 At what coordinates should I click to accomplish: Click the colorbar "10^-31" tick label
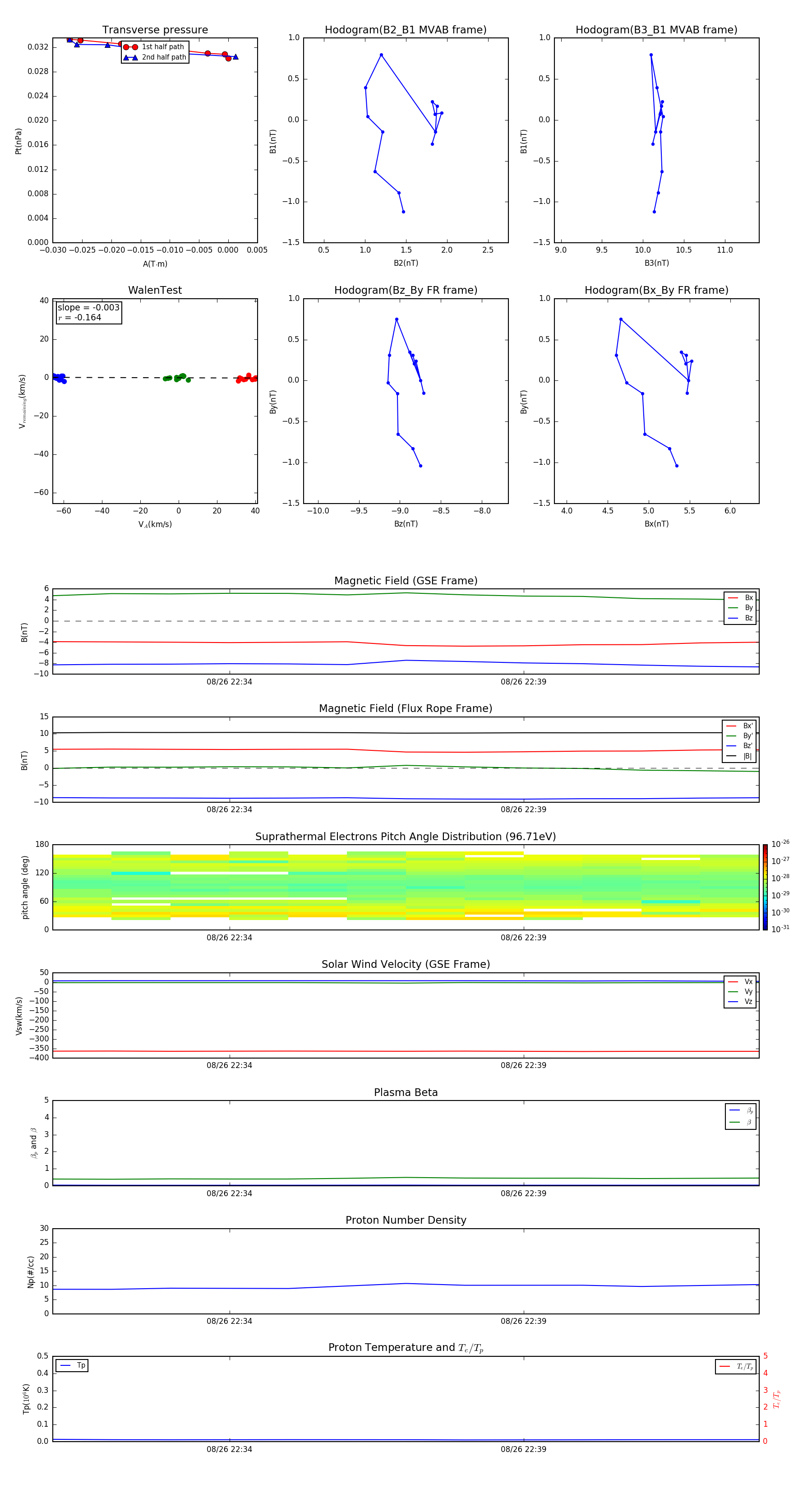(x=781, y=929)
